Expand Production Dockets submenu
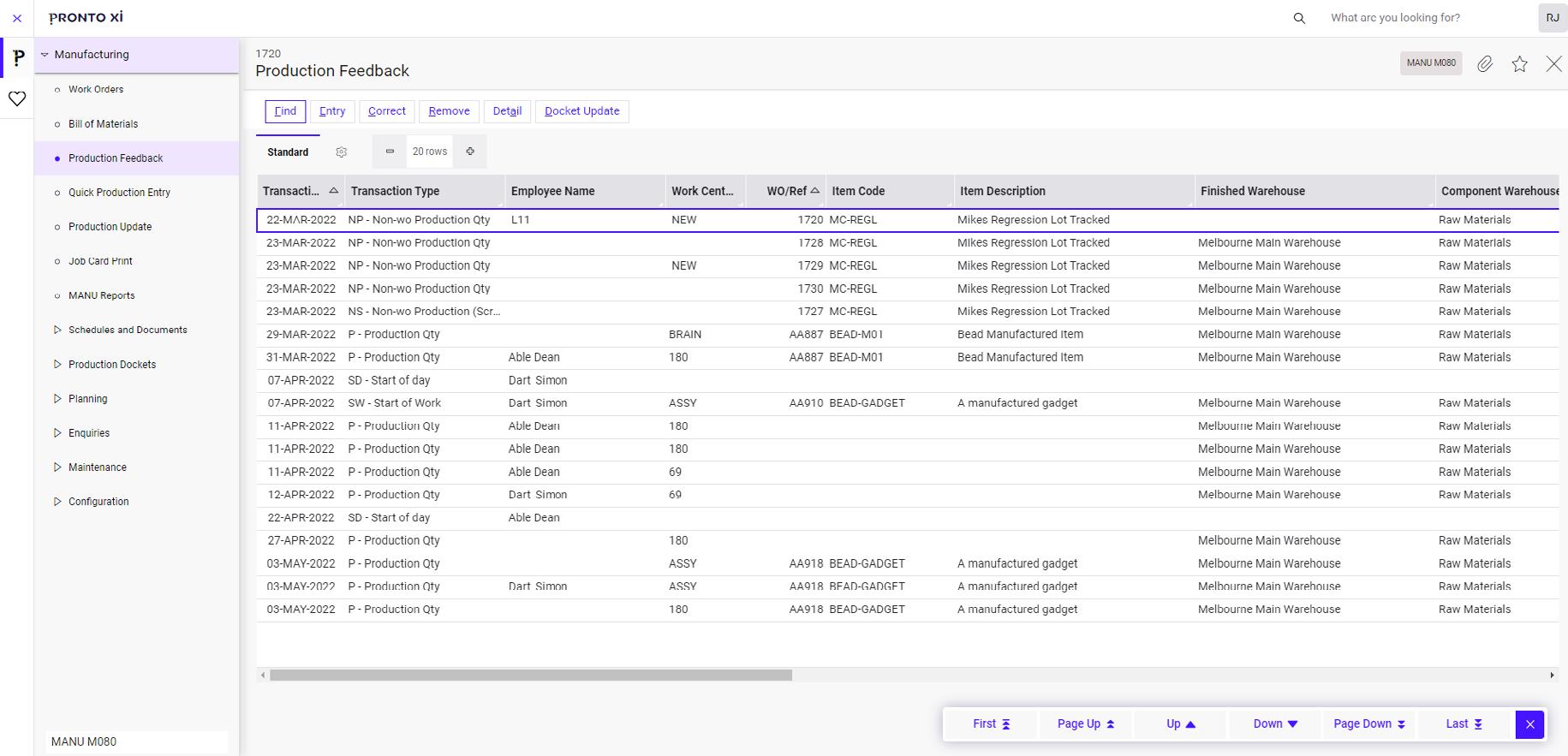This screenshot has height=756, width=1568. [x=57, y=364]
